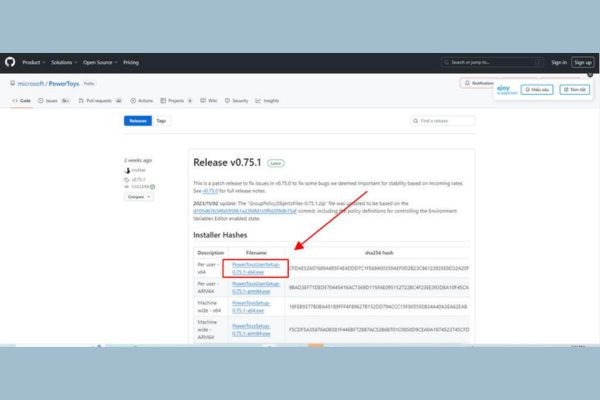Screen dimensions: 600x400
Task: Switch to the Insights tab
Action: tap(267, 101)
